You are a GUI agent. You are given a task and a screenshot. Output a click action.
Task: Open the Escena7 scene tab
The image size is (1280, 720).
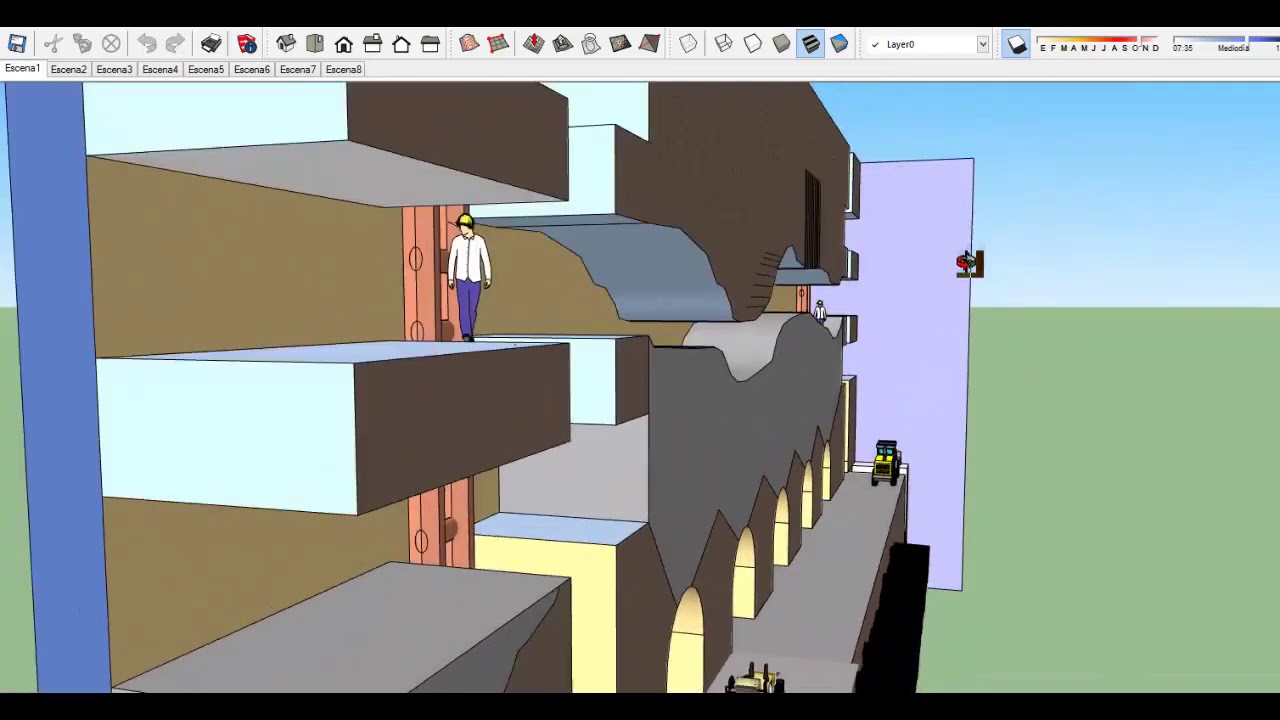click(298, 69)
